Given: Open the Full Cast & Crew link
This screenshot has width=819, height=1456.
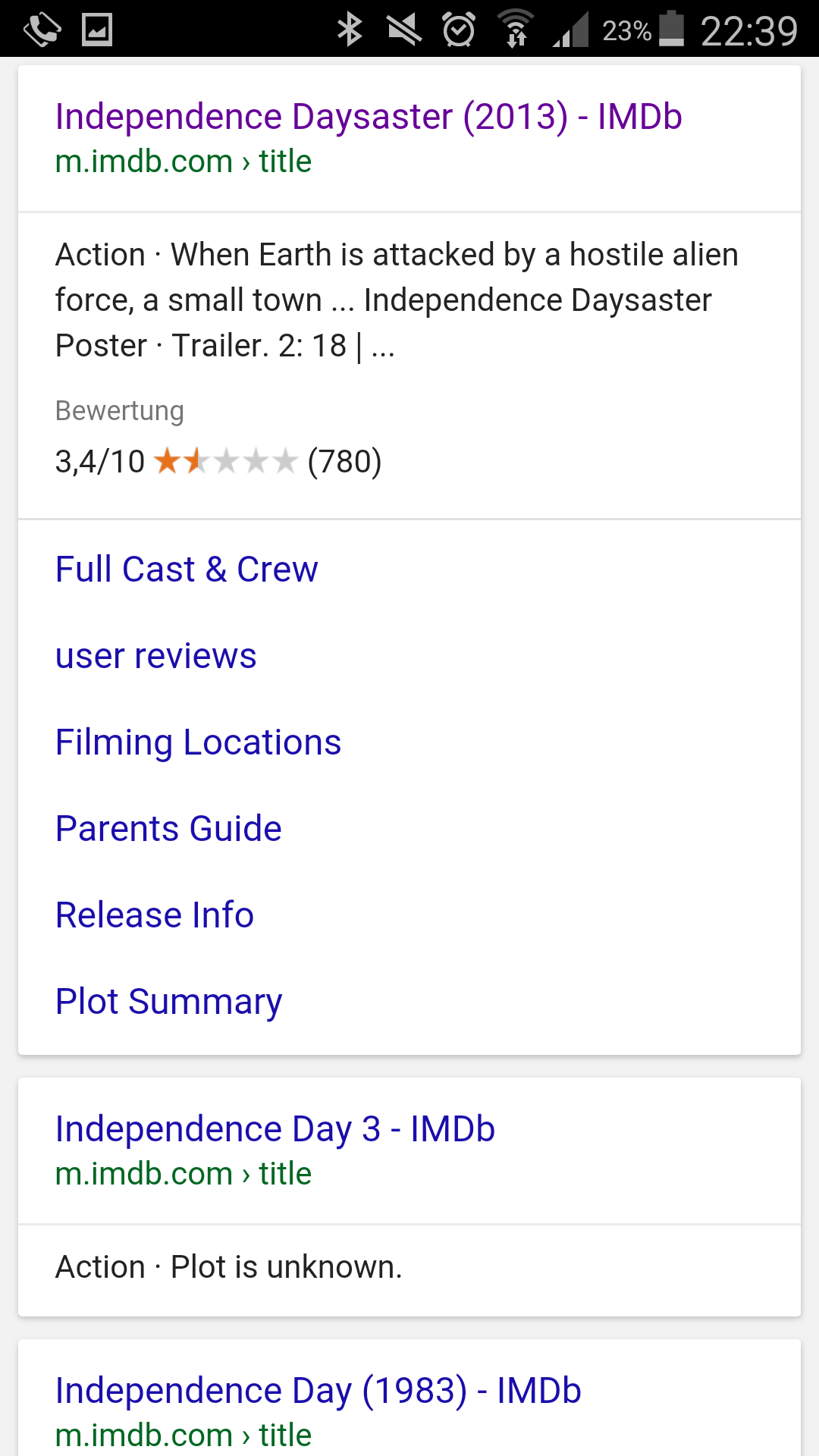Looking at the screenshot, I should pyautogui.click(x=187, y=570).
